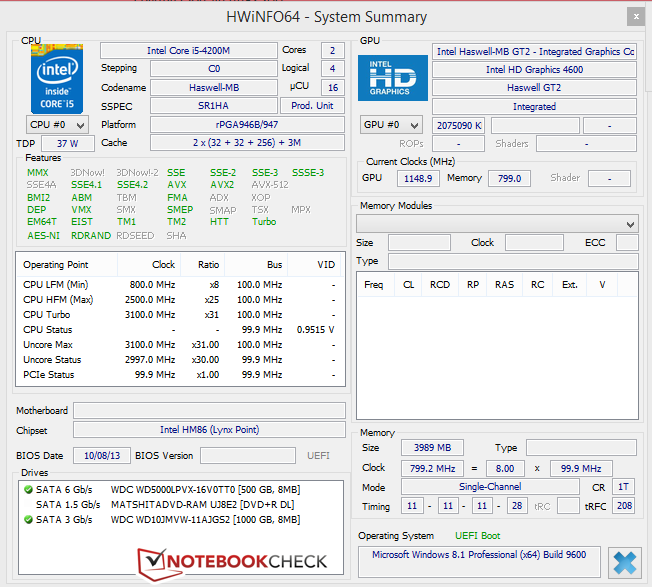Click the RCD column header
Viewport: 652px width, 587px height.
pyautogui.click(x=440, y=285)
